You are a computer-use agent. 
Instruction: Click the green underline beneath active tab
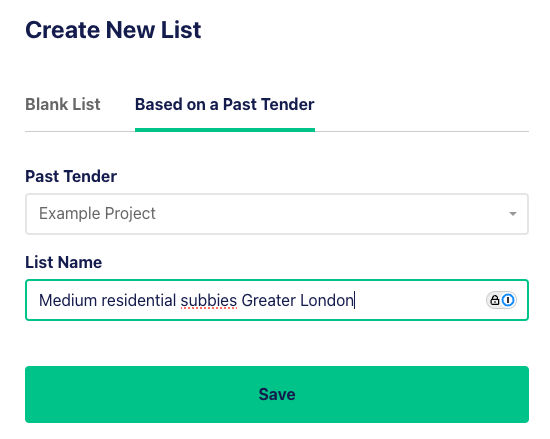coord(225,130)
